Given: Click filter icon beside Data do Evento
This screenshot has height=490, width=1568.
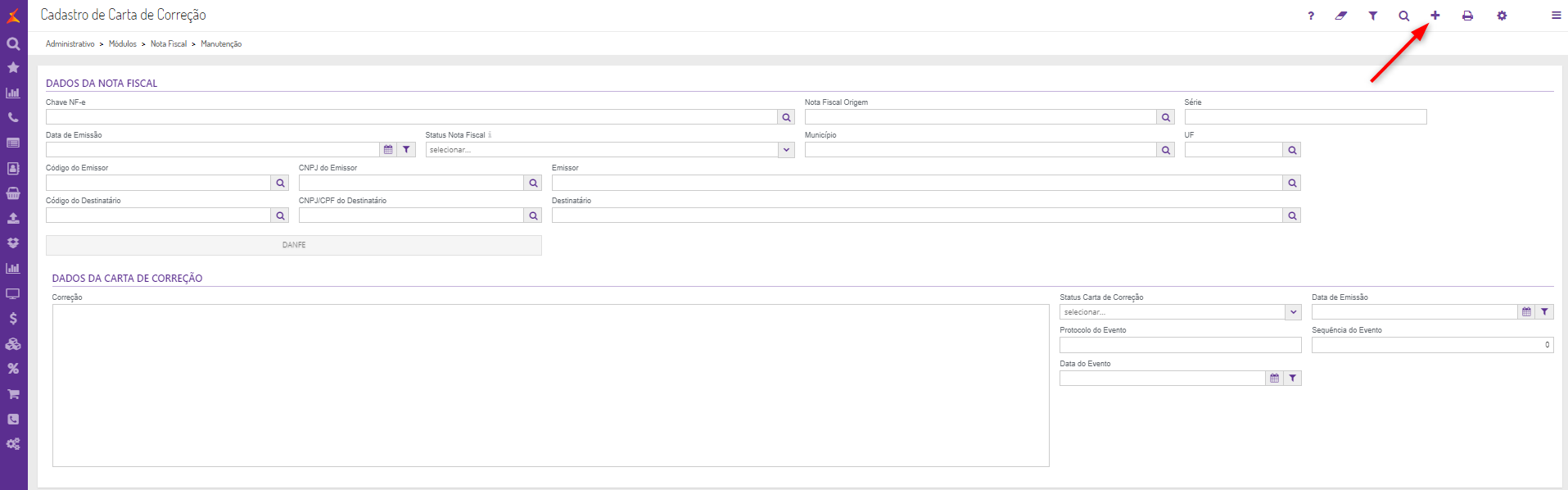Looking at the screenshot, I should click(1293, 379).
